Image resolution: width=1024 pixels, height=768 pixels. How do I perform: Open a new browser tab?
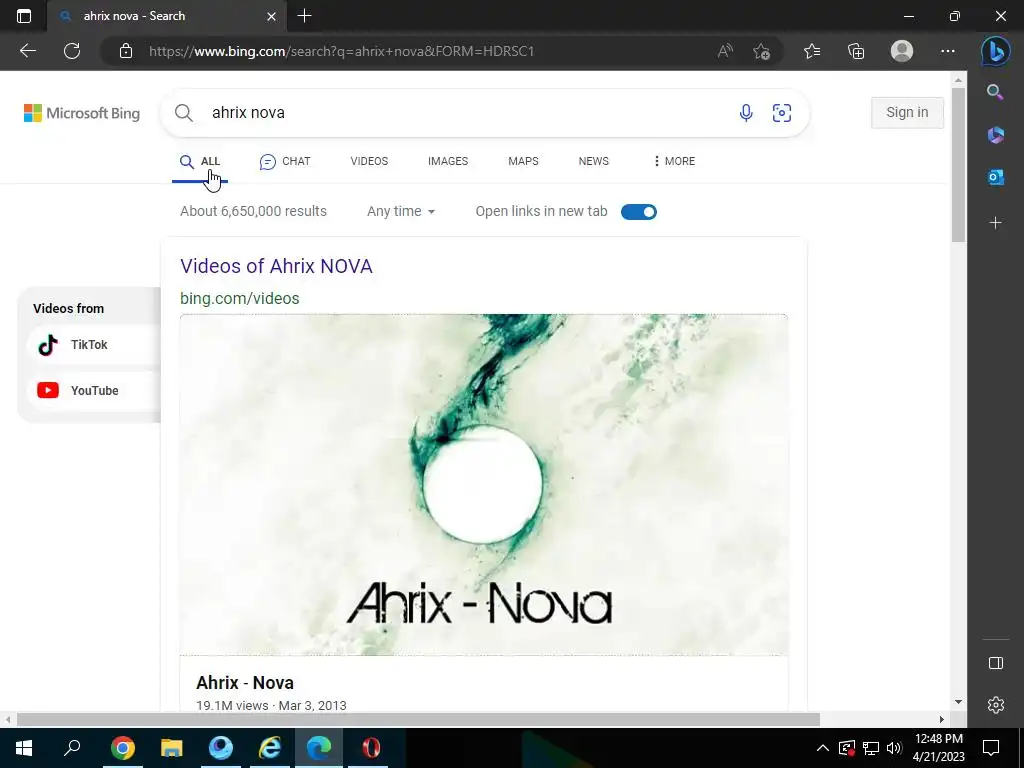coord(304,16)
